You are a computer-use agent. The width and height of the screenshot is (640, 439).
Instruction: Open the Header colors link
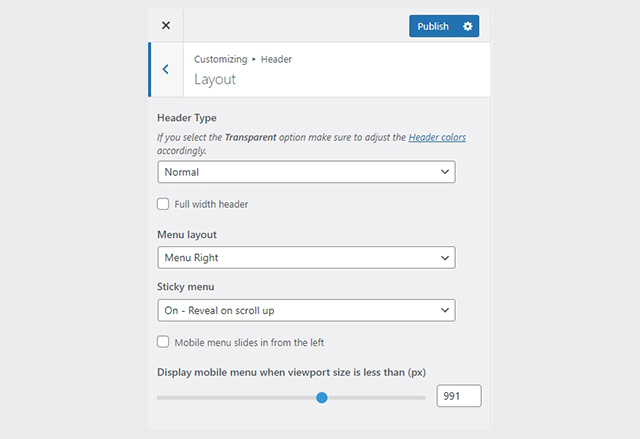click(437, 137)
